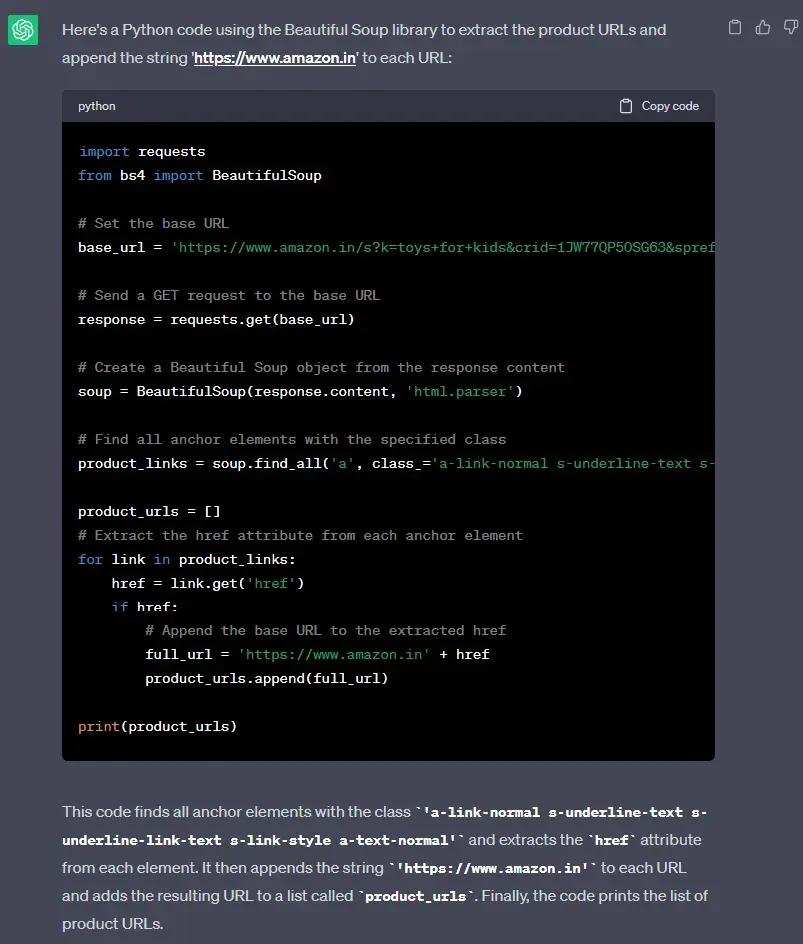This screenshot has width=803, height=944.
Task: Give the response a thumbs up
Action: click(x=763, y=27)
